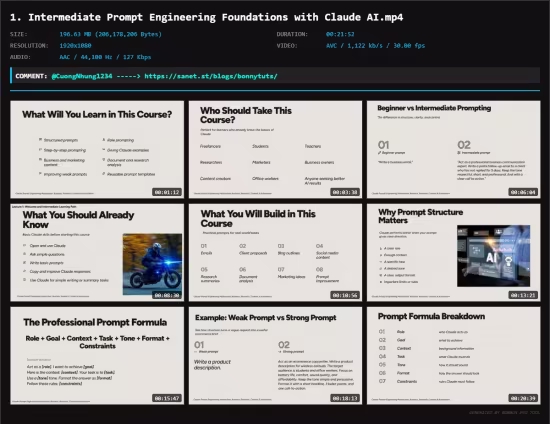The width and height of the screenshot is (550, 424).
Task: Click the RESOLUTION: label
Action: coord(29,46)
